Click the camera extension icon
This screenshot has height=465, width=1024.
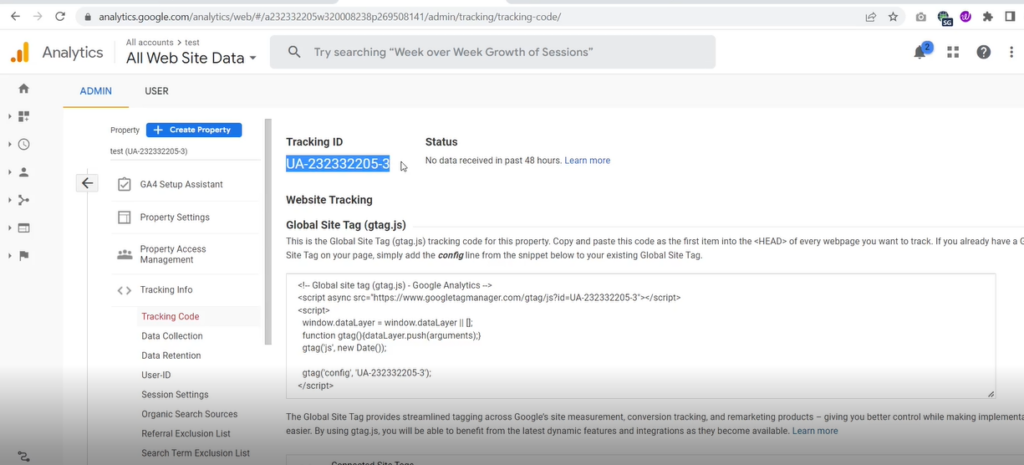[x=921, y=17]
